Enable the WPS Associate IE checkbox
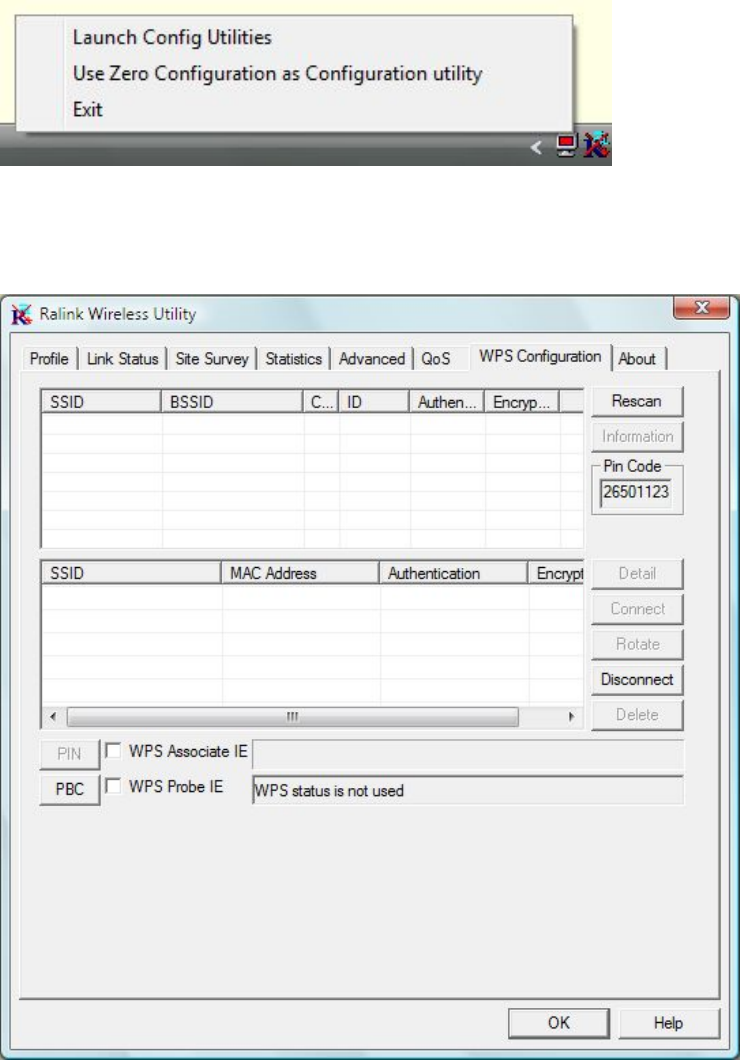This screenshot has height=1060, width=740. 113,750
